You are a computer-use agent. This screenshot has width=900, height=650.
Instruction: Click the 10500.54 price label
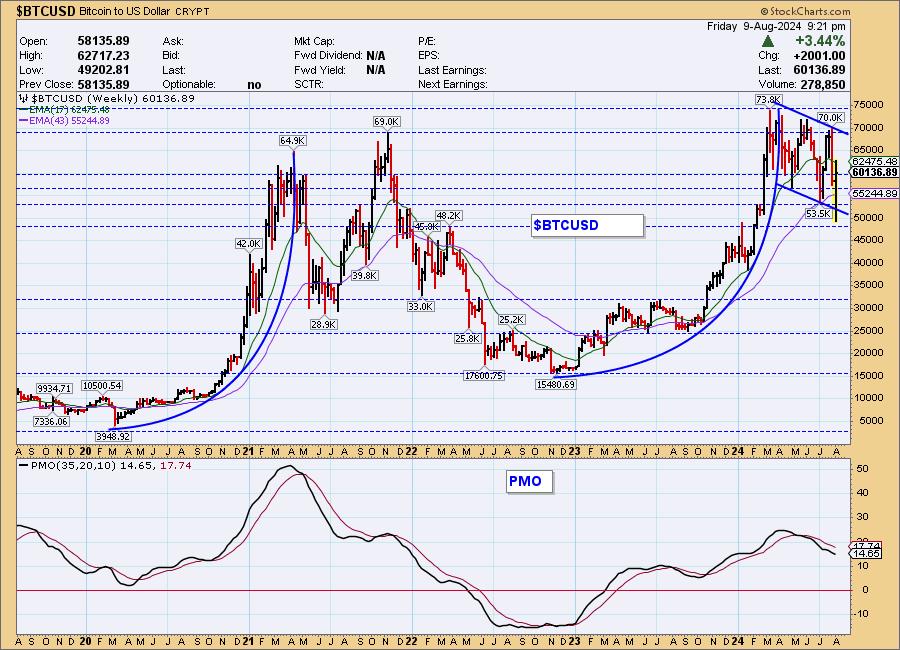click(102, 385)
